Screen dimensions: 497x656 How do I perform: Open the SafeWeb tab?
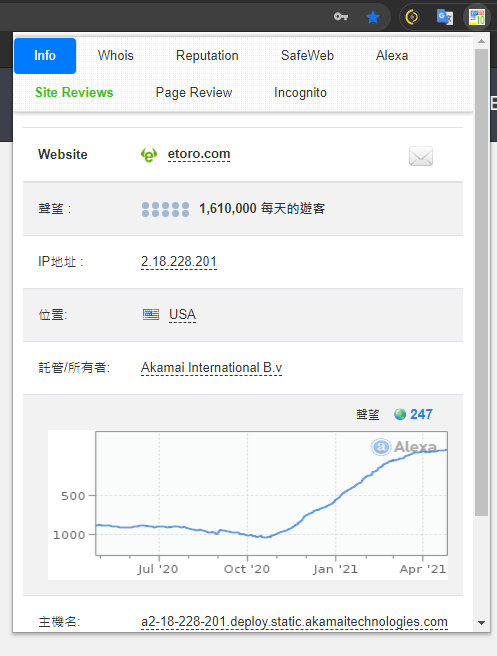pyautogui.click(x=307, y=56)
